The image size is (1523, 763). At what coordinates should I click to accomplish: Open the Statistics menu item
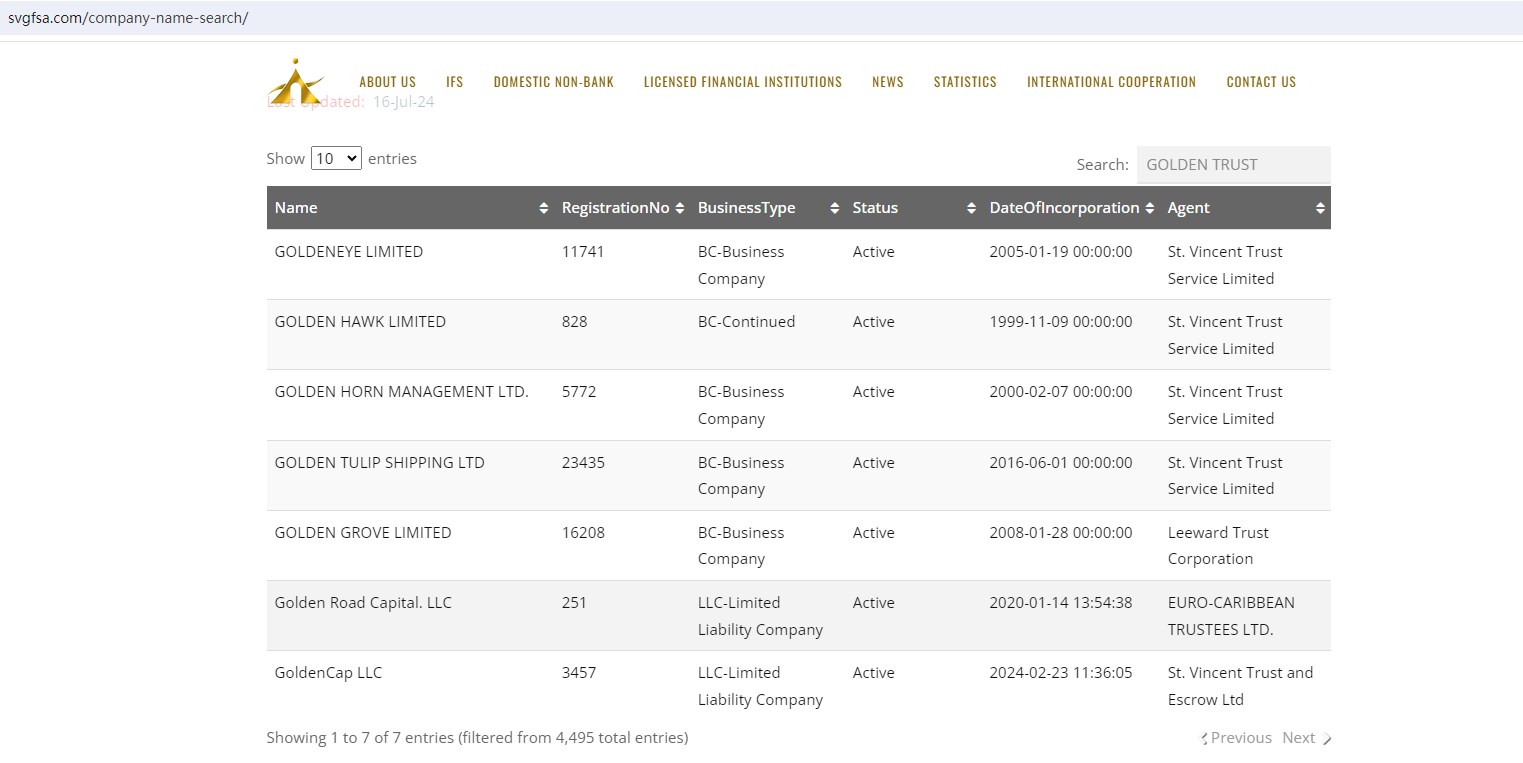pos(965,82)
